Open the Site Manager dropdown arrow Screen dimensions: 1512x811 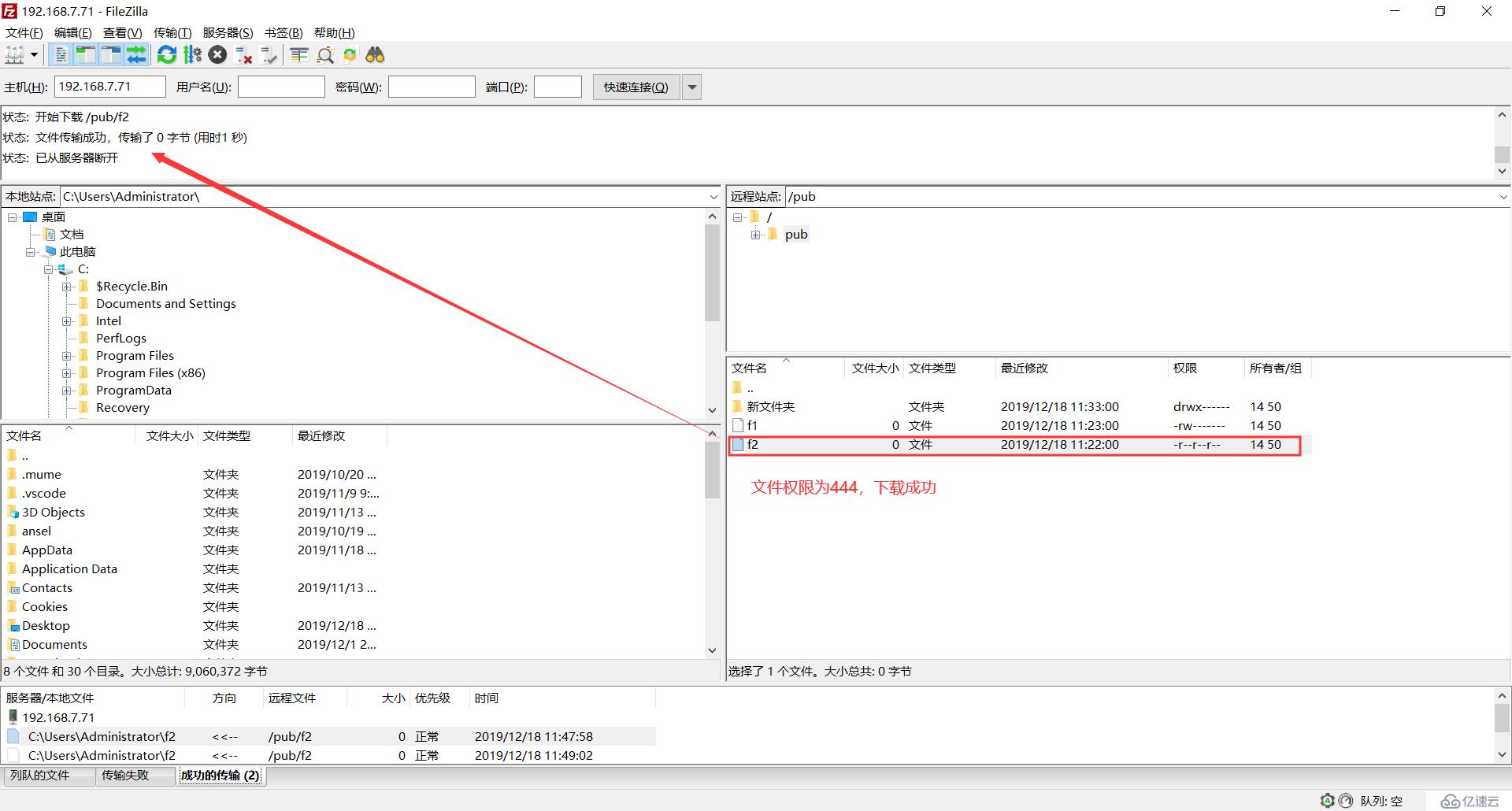(34, 55)
